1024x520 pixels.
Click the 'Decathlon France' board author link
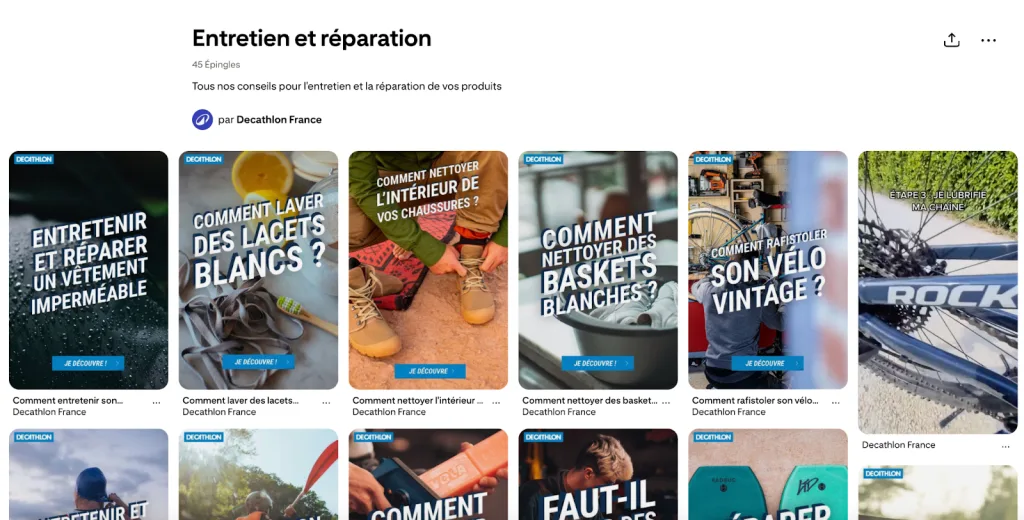point(279,120)
